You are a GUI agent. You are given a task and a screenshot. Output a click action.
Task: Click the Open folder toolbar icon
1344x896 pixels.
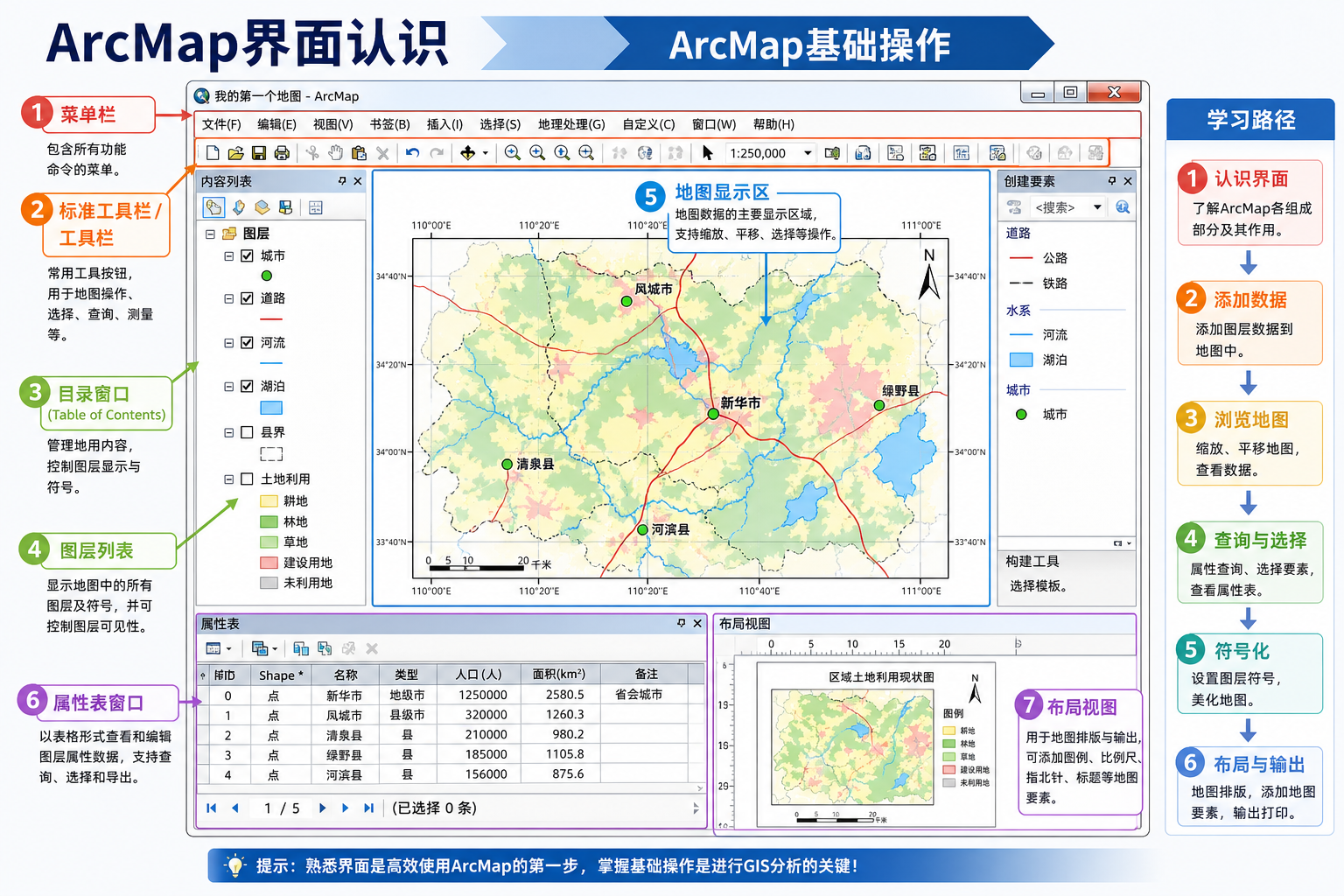[235, 153]
